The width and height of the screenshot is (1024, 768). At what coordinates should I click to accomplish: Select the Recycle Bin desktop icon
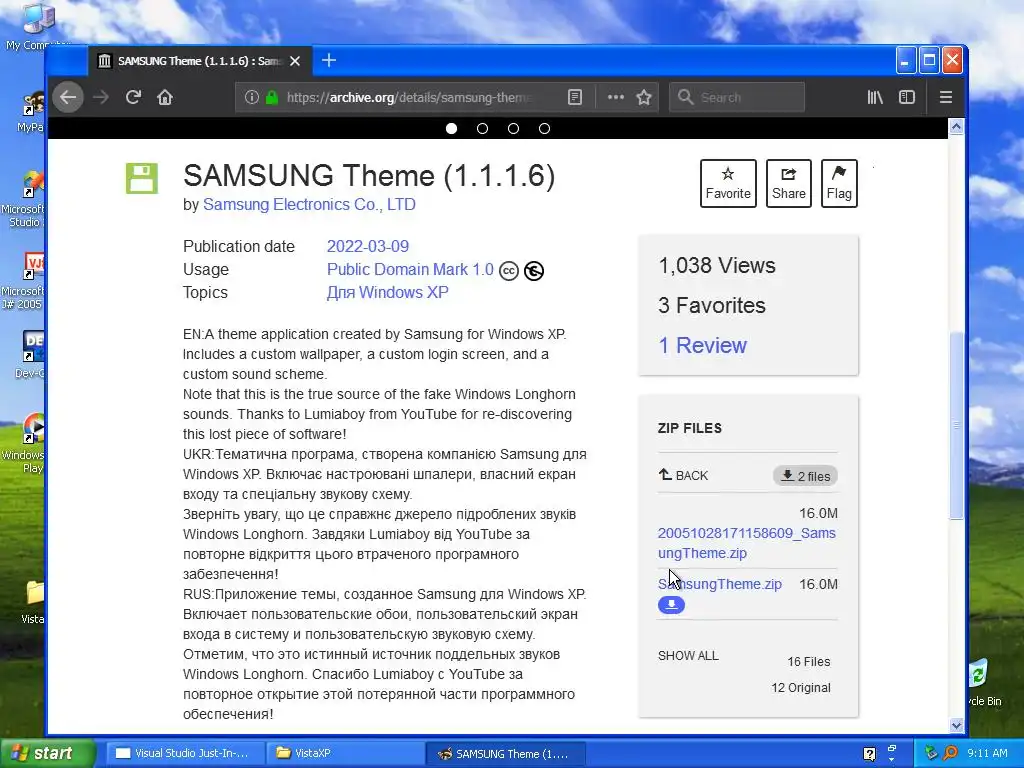[984, 682]
